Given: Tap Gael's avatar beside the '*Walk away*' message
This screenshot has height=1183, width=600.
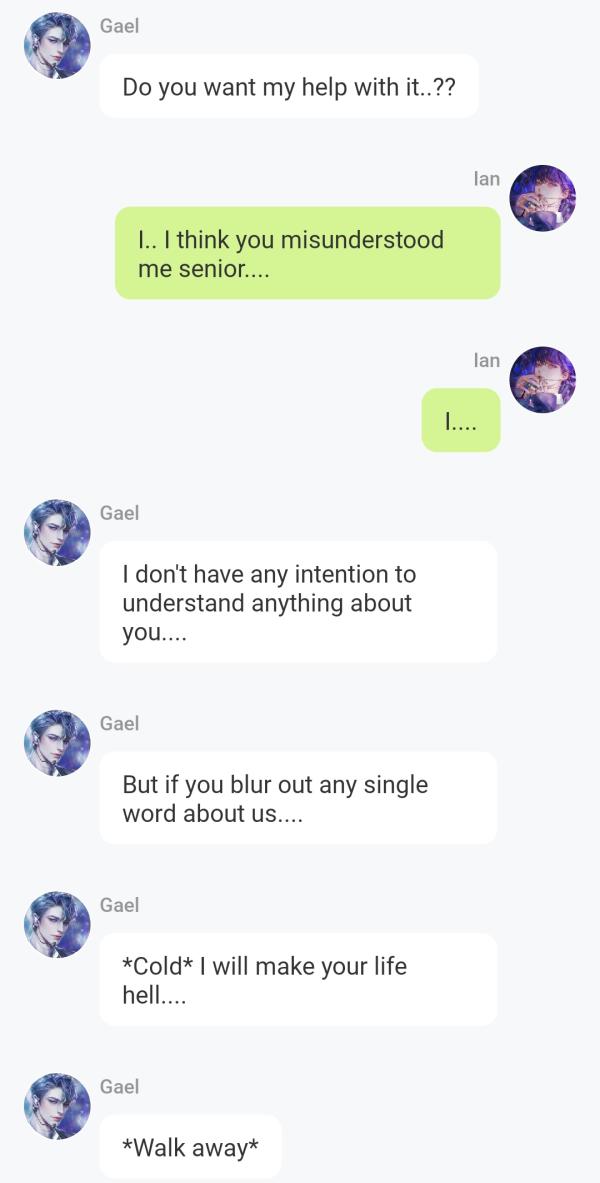Looking at the screenshot, I should pyautogui.click(x=57, y=1107).
